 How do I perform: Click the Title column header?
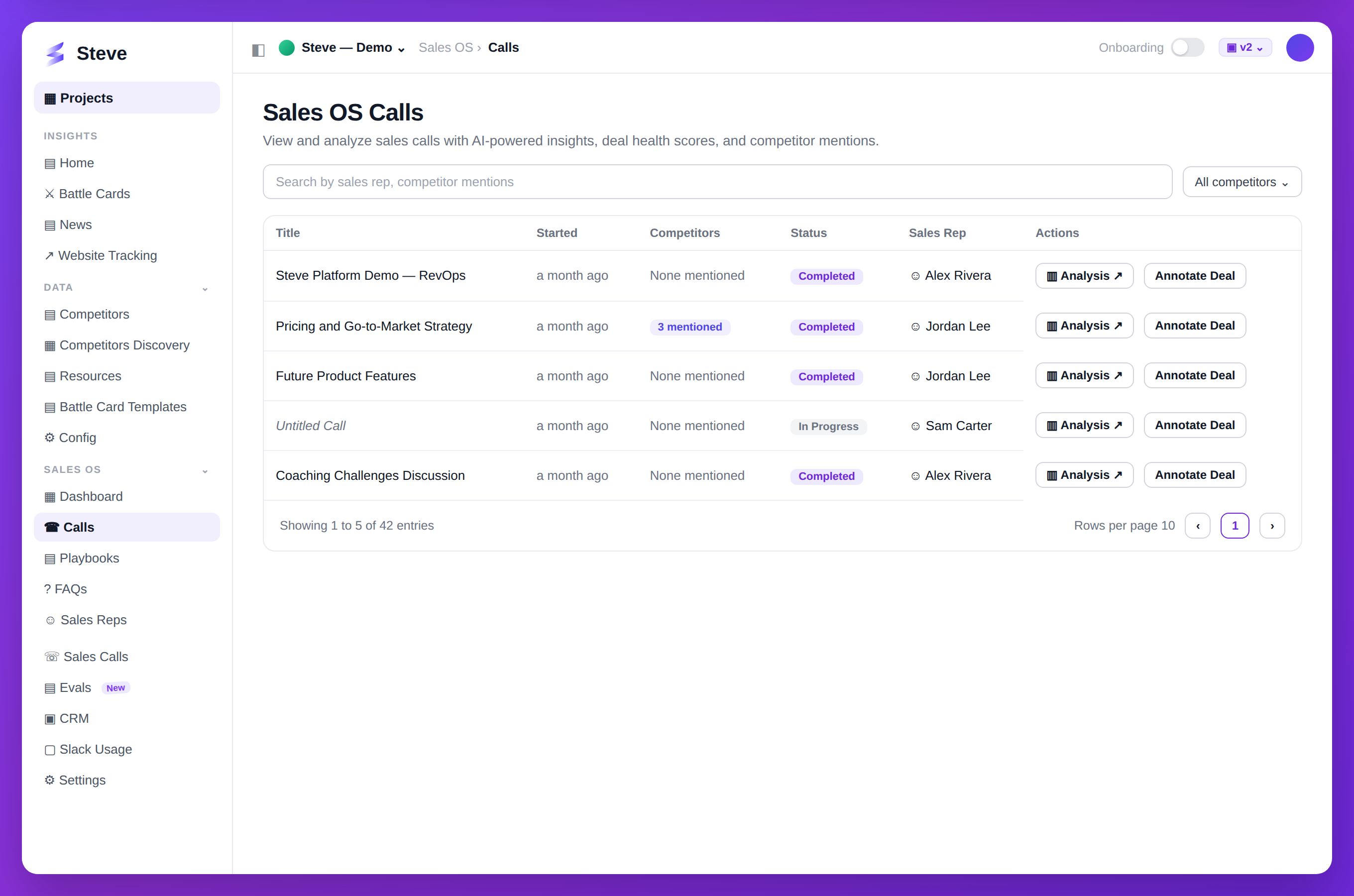pyautogui.click(x=287, y=233)
